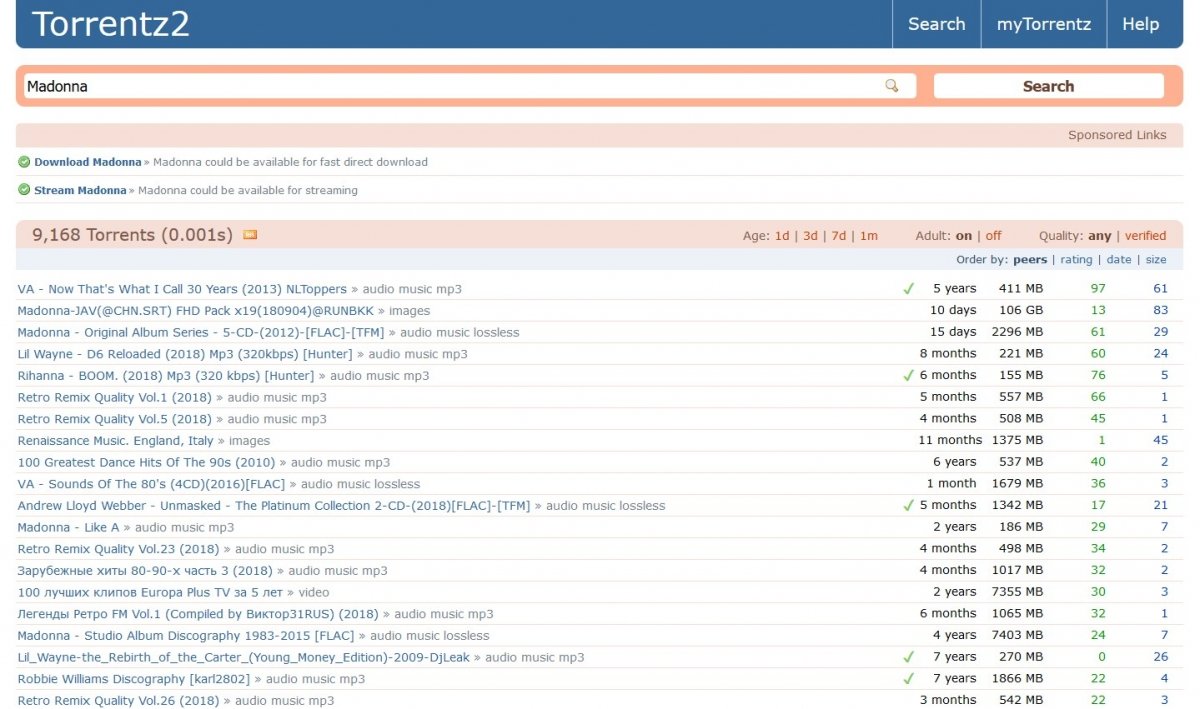This screenshot has height=709, width=1200.
Task: Open Зарубежные хиты 80-90-х torrent
Action: [145, 571]
